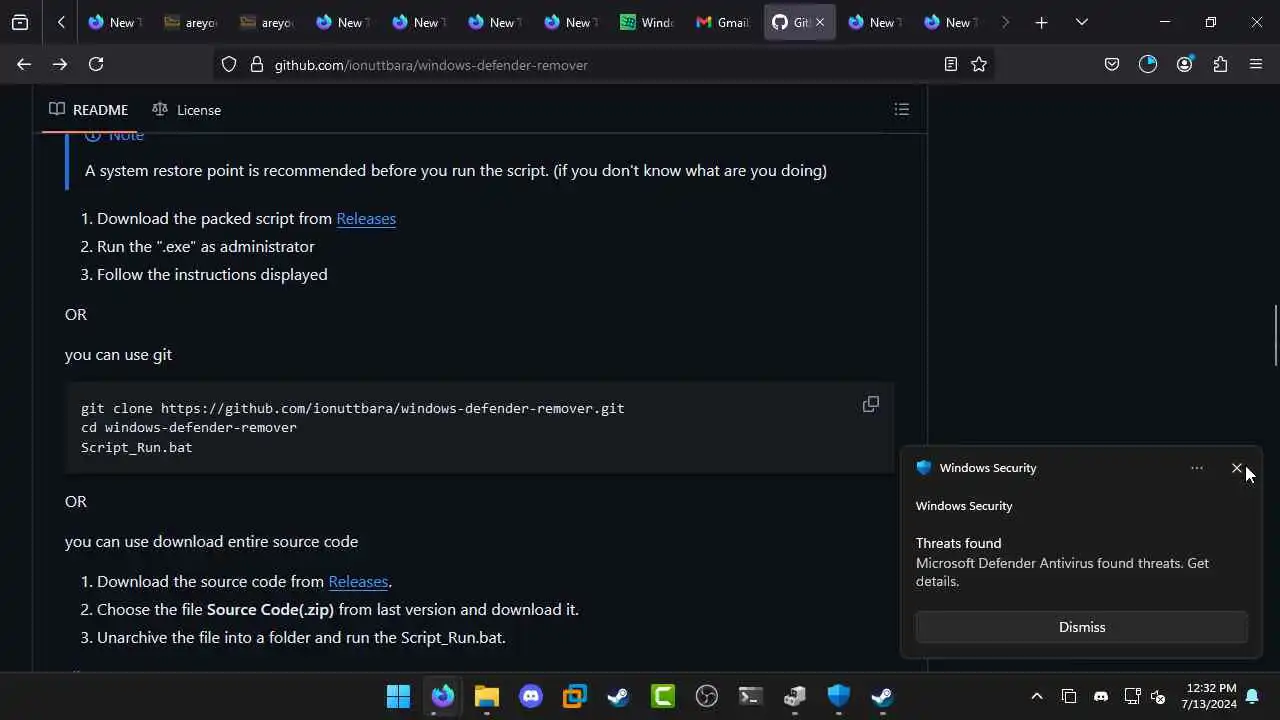Go back one page
The width and height of the screenshot is (1280, 720).
point(24,64)
